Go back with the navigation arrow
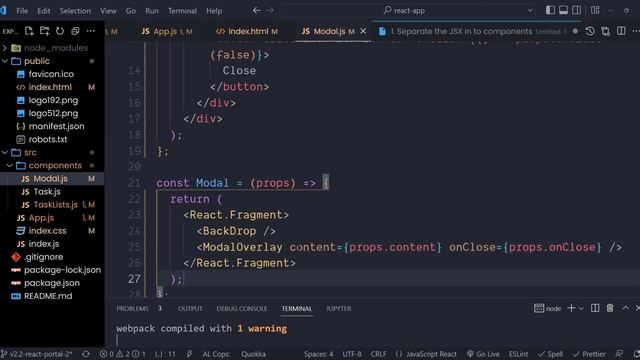The width and height of the screenshot is (640, 360). [256, 10]
